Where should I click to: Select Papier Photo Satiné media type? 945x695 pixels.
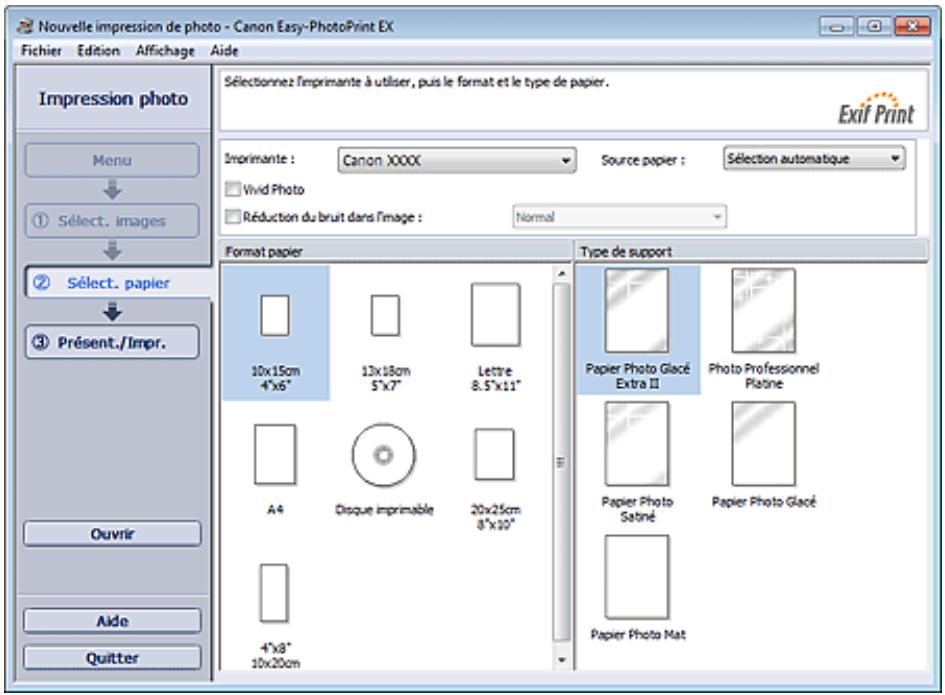tap(637, 444)
